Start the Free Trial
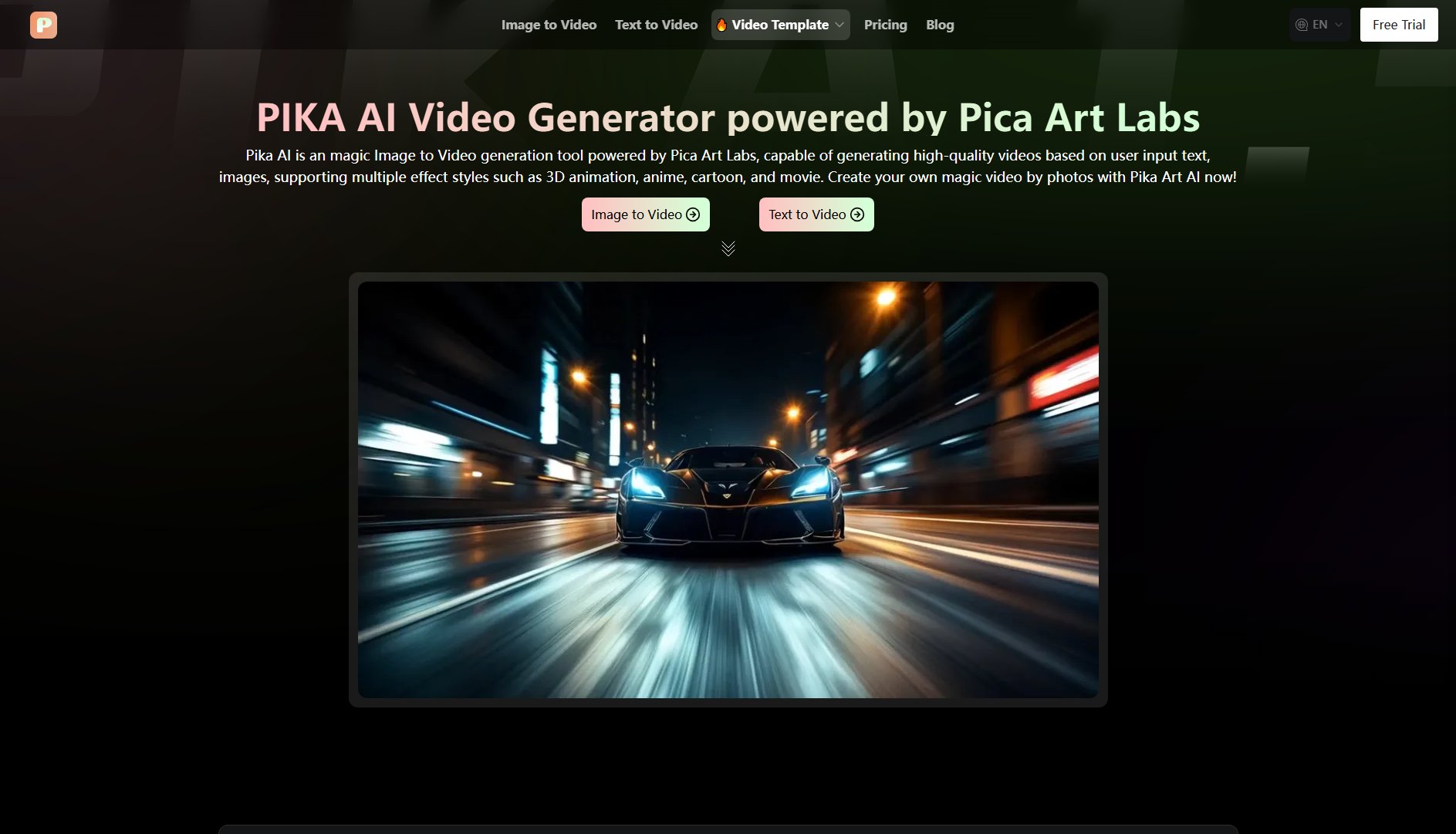This screenshot has width=1456, height=834. tap(1398, 25)
